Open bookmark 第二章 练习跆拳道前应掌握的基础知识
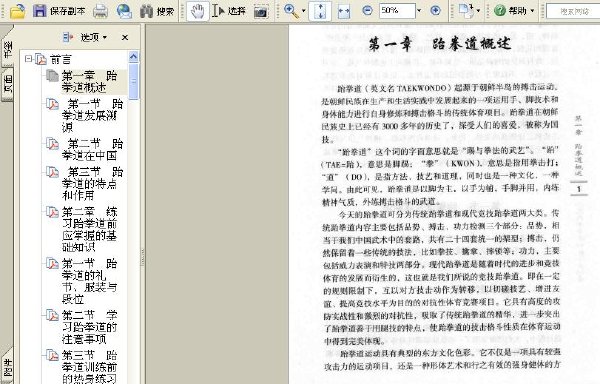 pos(90,229)
